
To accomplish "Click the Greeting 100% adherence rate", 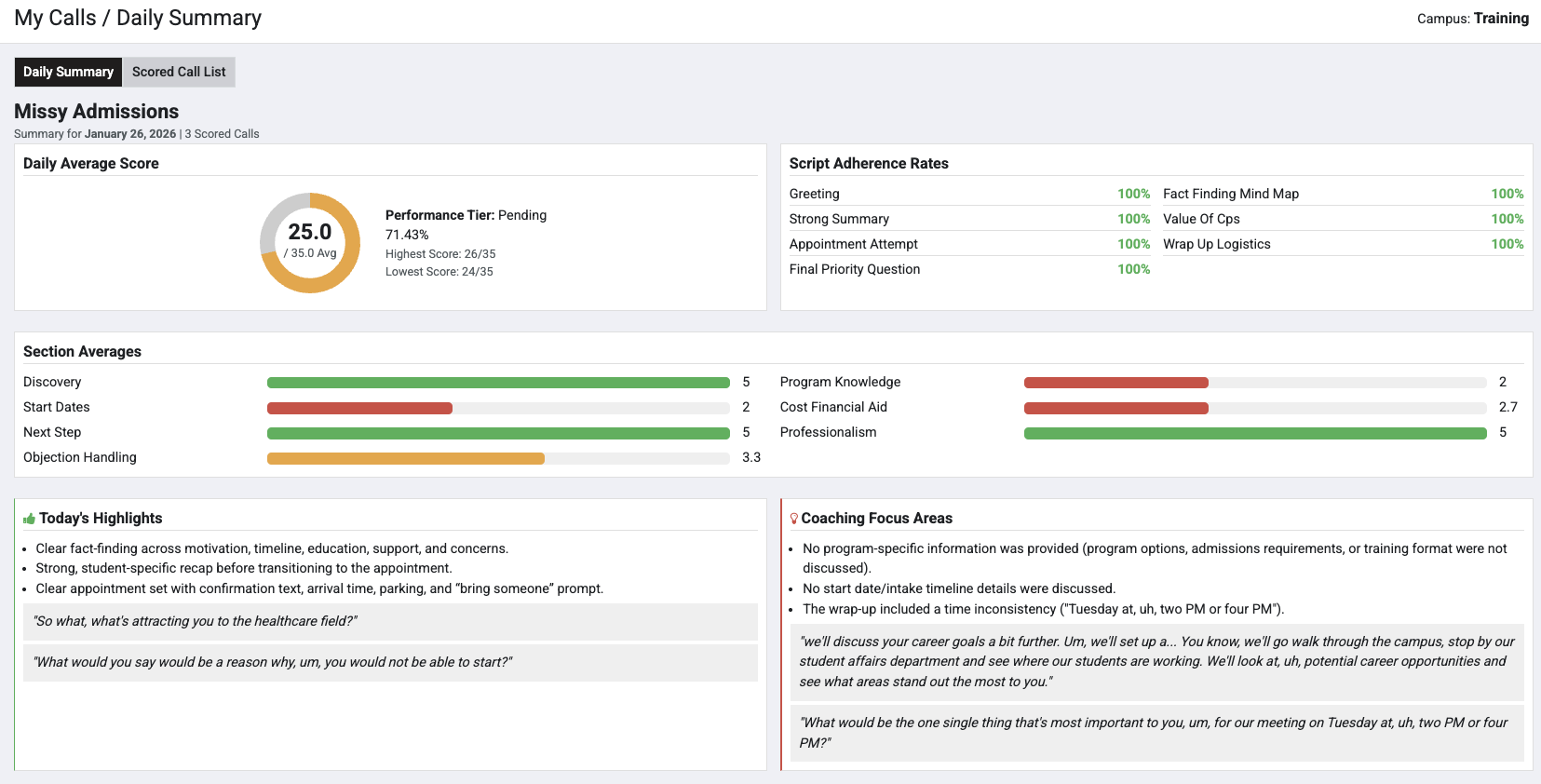I will [1133, 194].
